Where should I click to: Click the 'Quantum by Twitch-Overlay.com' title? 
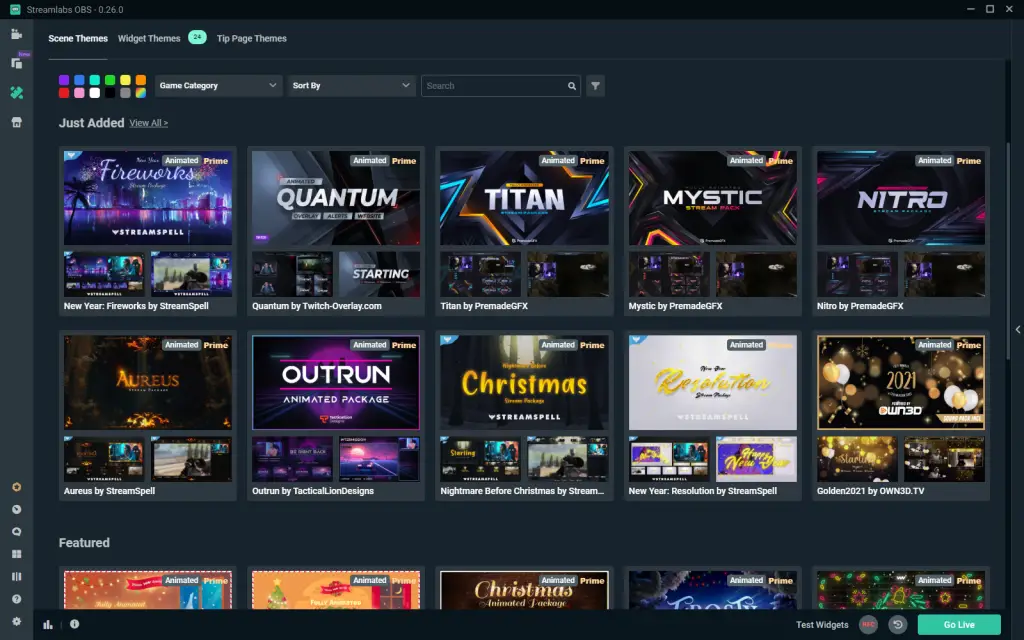[317, 306]
